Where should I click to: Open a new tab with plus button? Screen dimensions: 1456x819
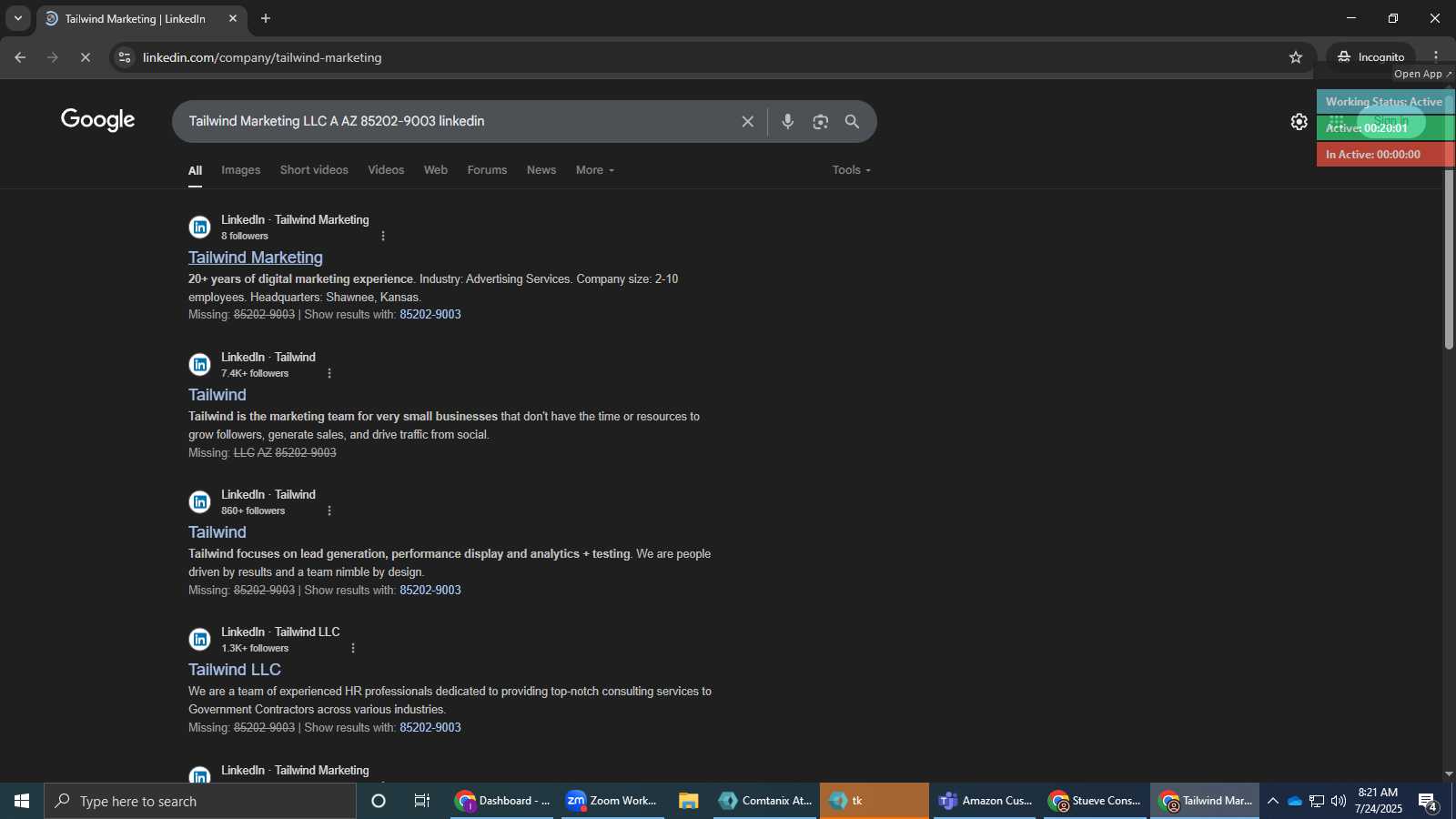[266, 18]
